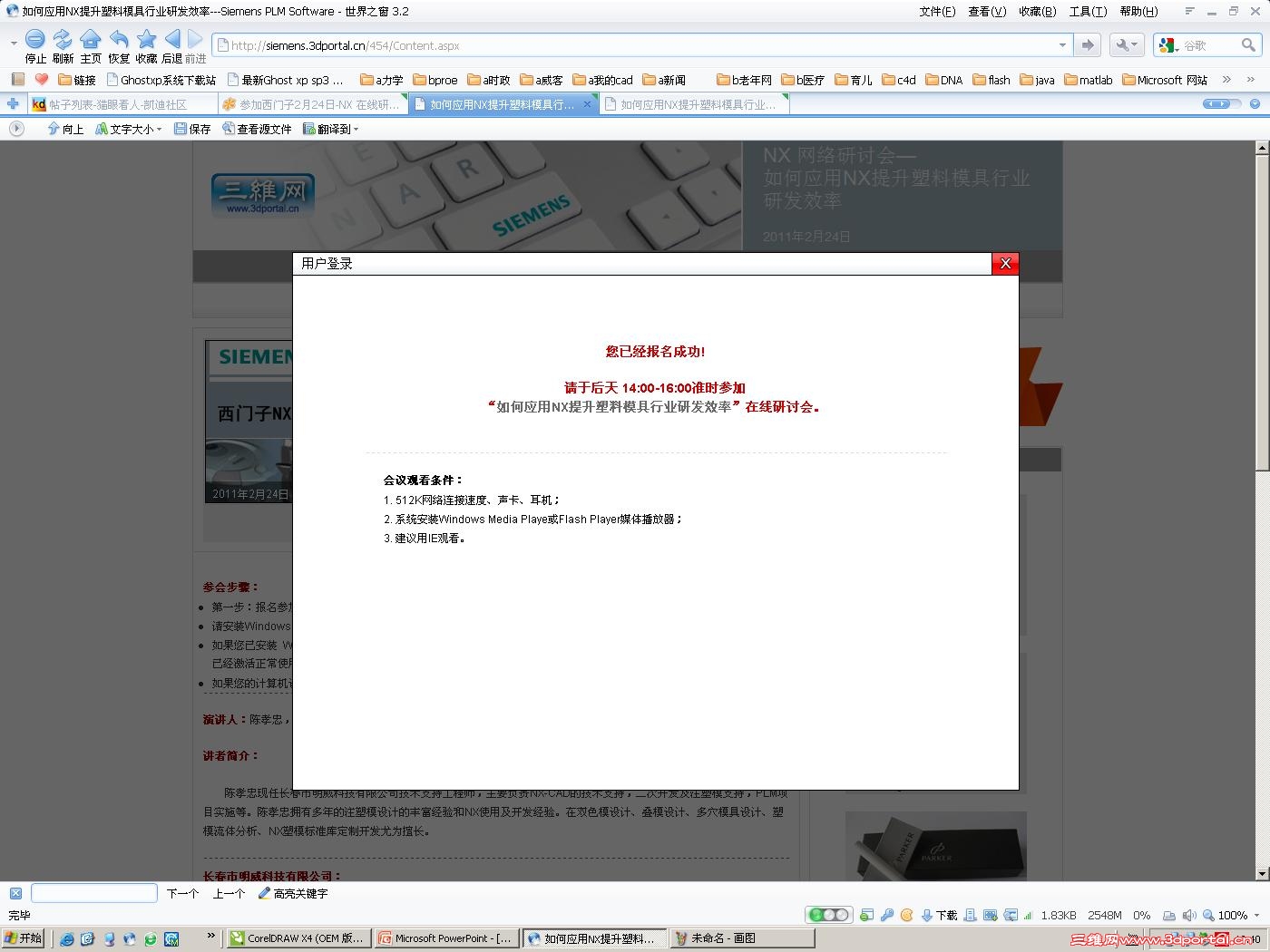This screenshot has height=952, width=1270.
Task: Click the search magnifier icon
Action: pos(1248,45)
